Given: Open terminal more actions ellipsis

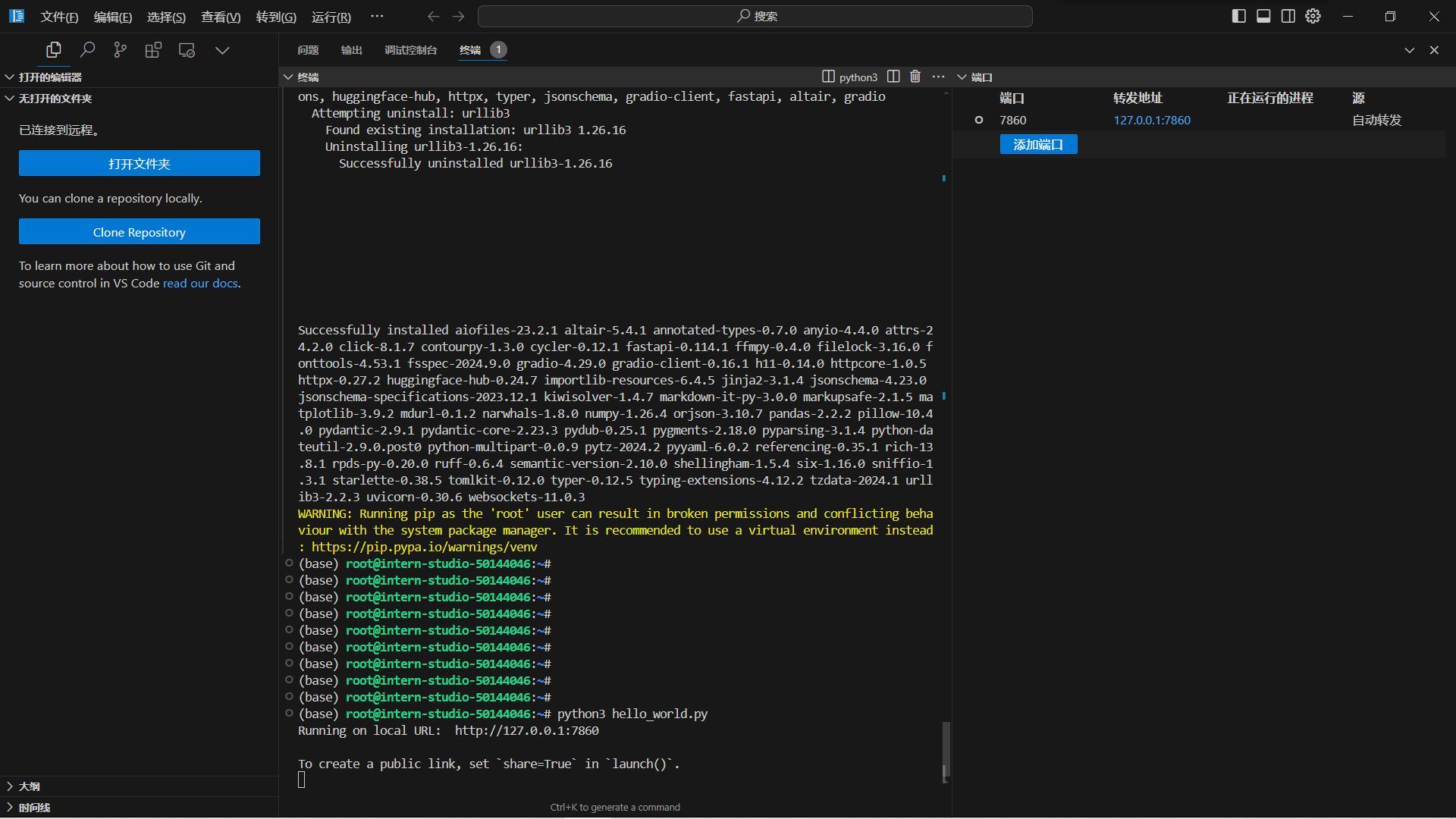Looking at the screenshot, I should (x=938, y=77).
